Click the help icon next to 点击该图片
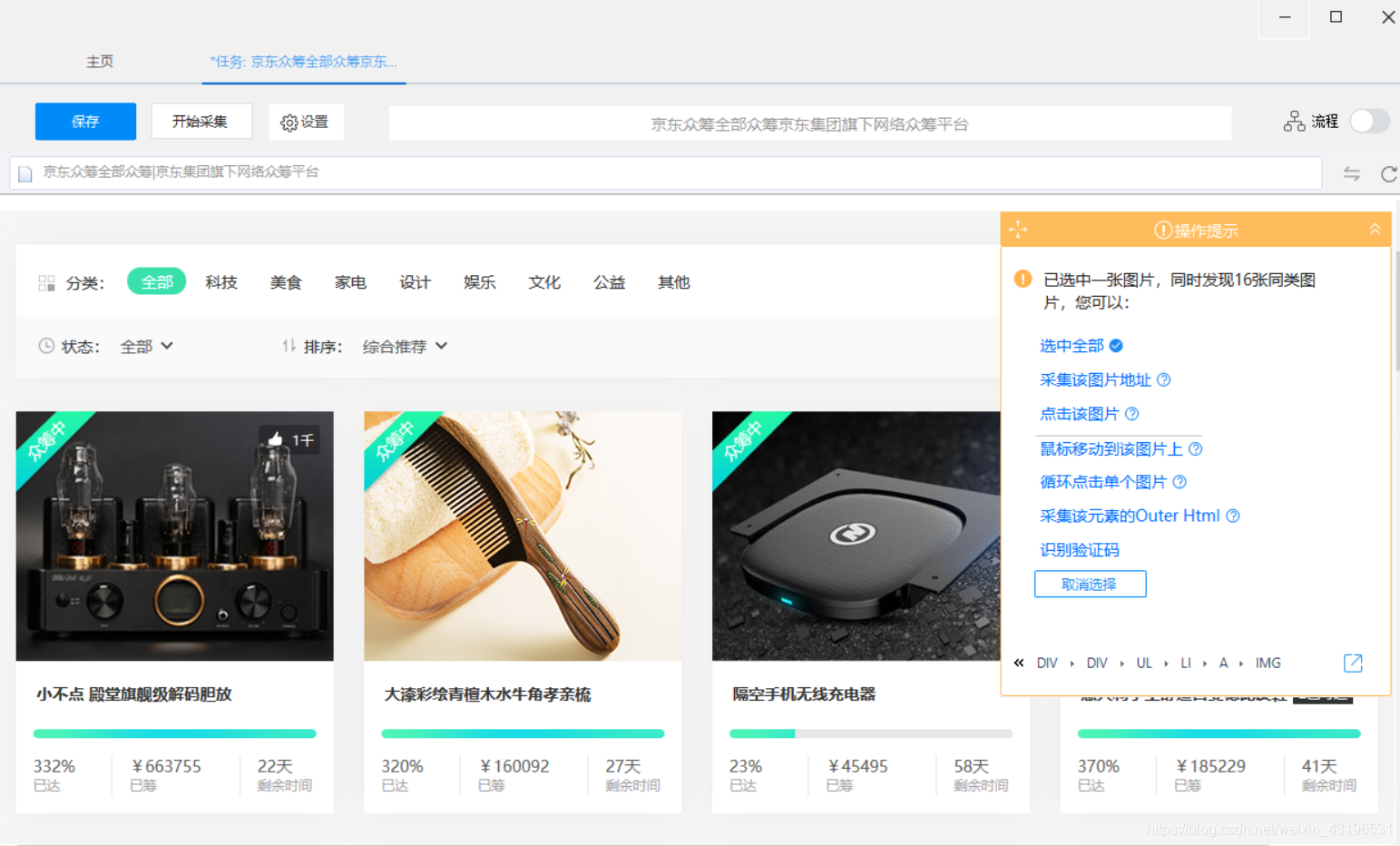This screenshot has height=846, width=1400. coord(1132,414)
